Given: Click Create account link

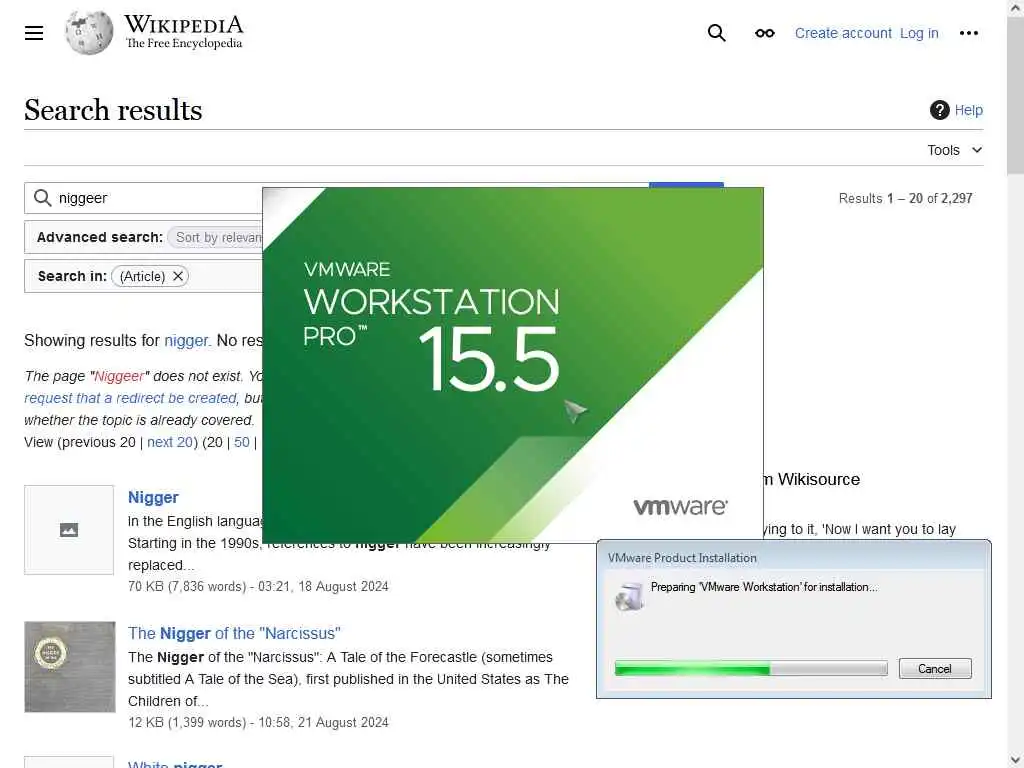Looking at the screenshot, I should coord(842,33).
